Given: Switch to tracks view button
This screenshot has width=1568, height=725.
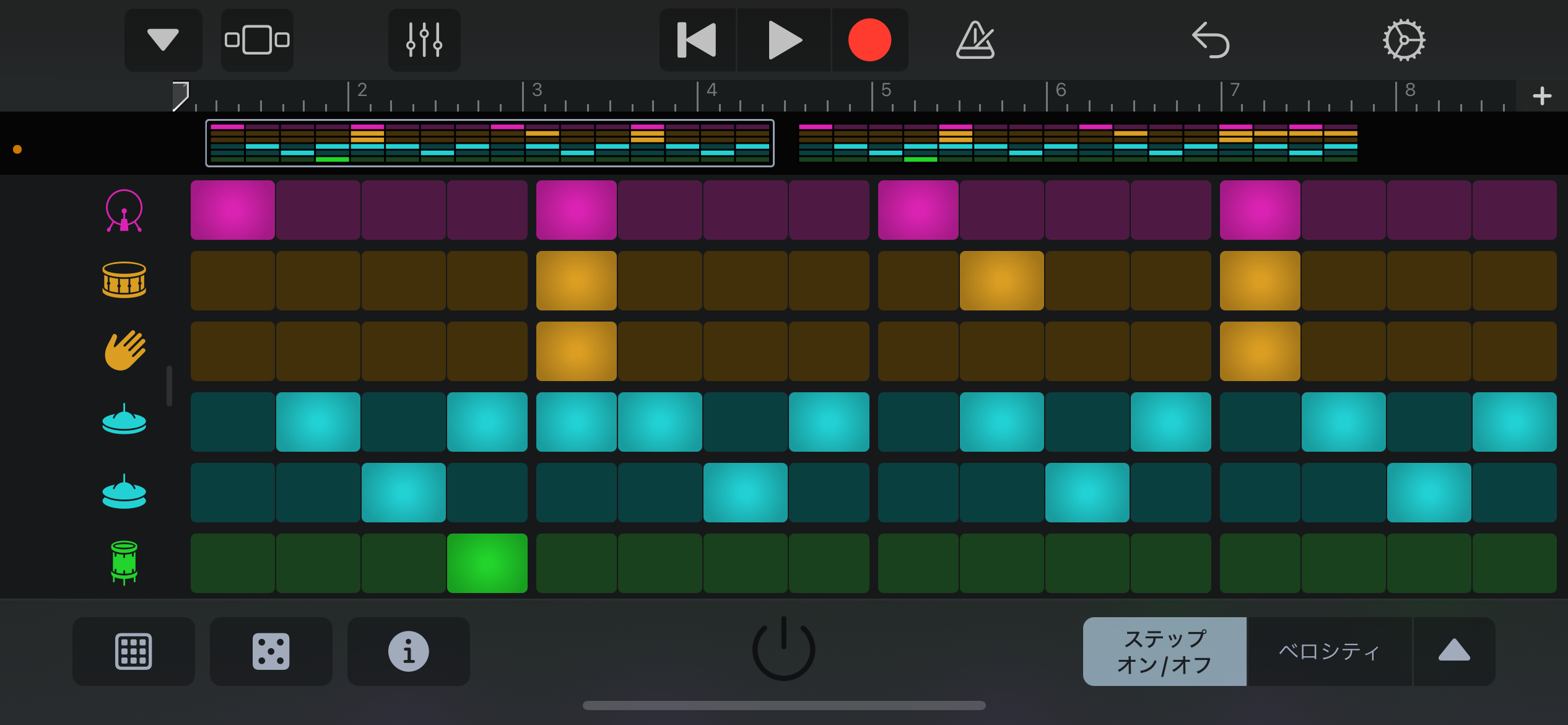Looking at the screenshot, I should click(x=257, y=40).
